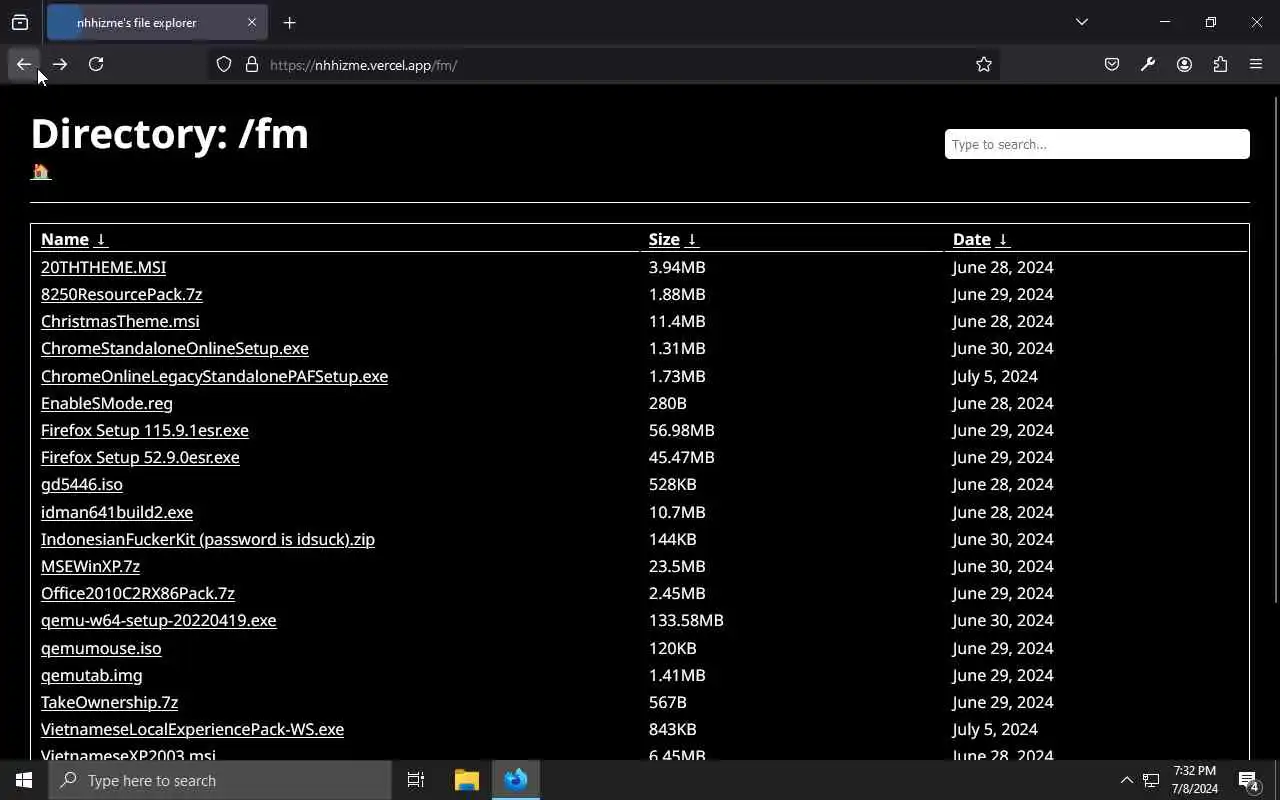Open ChromeOnlineLegacyStandalonePAFSetup.exe link

coord(214,376)
